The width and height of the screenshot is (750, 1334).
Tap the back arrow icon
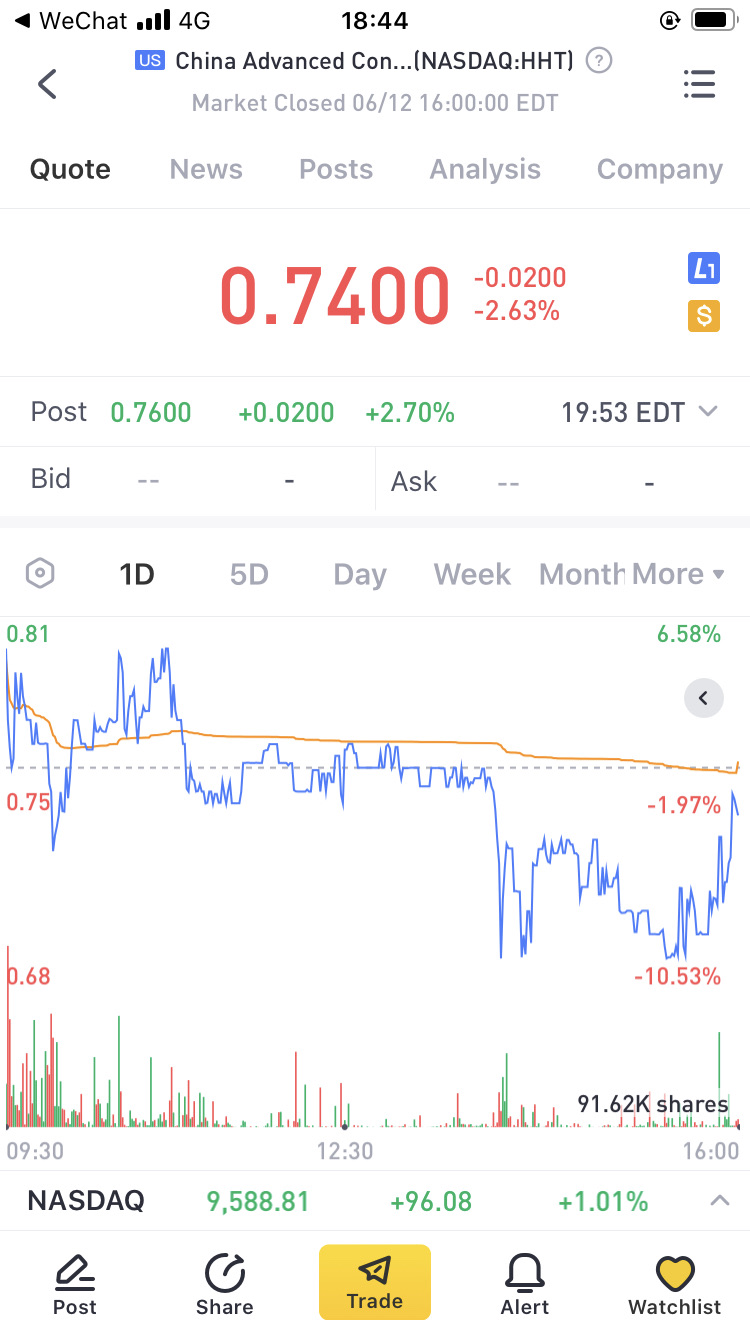click(47, 84)
